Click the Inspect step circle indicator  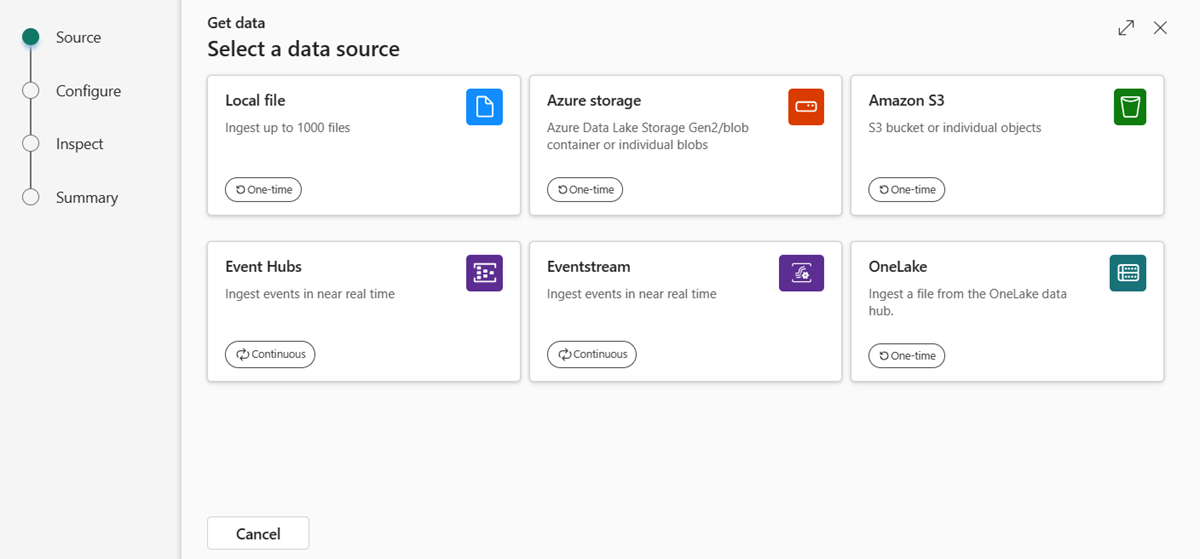pyautogui.click(x=31, y=144)
